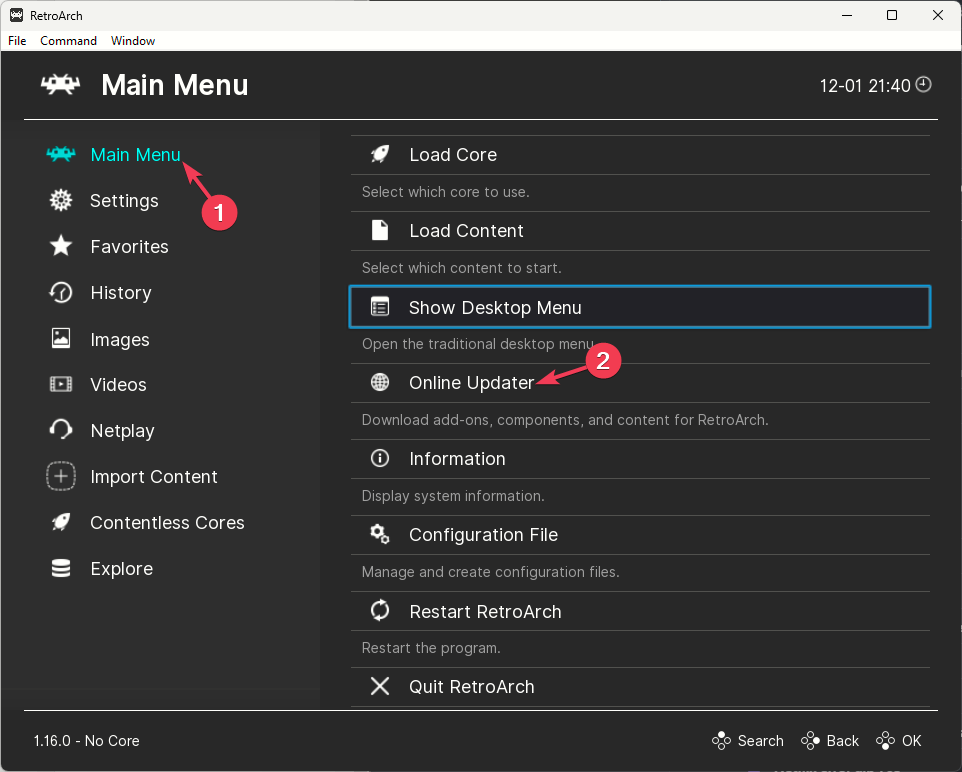Click the Explore database icon
This screenshot has height=772, width=962.
tap(61, 569)
